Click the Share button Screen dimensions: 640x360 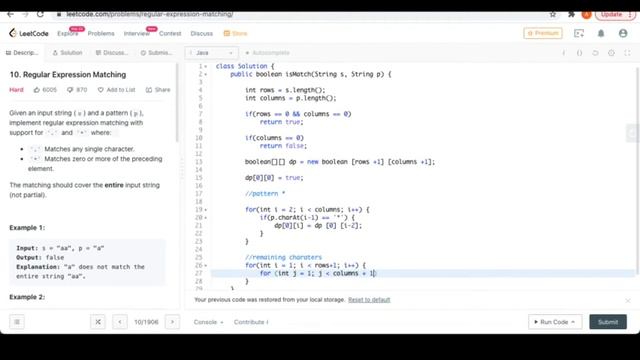click(158, 90)
